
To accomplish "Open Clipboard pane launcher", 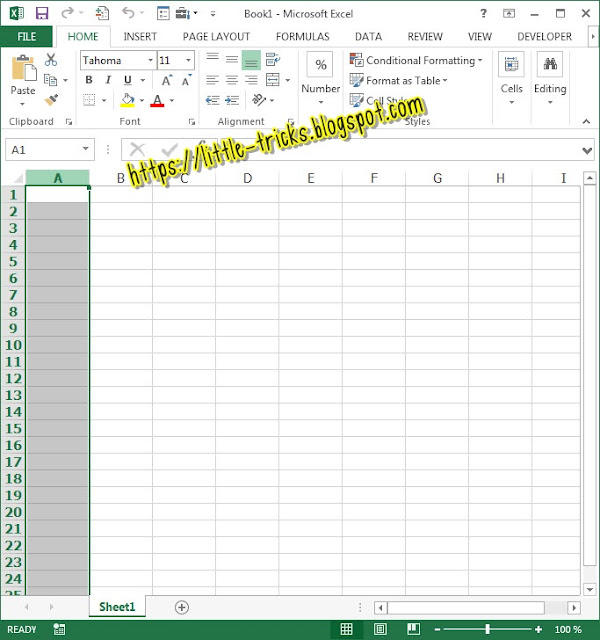I will [x=69, y=122].
